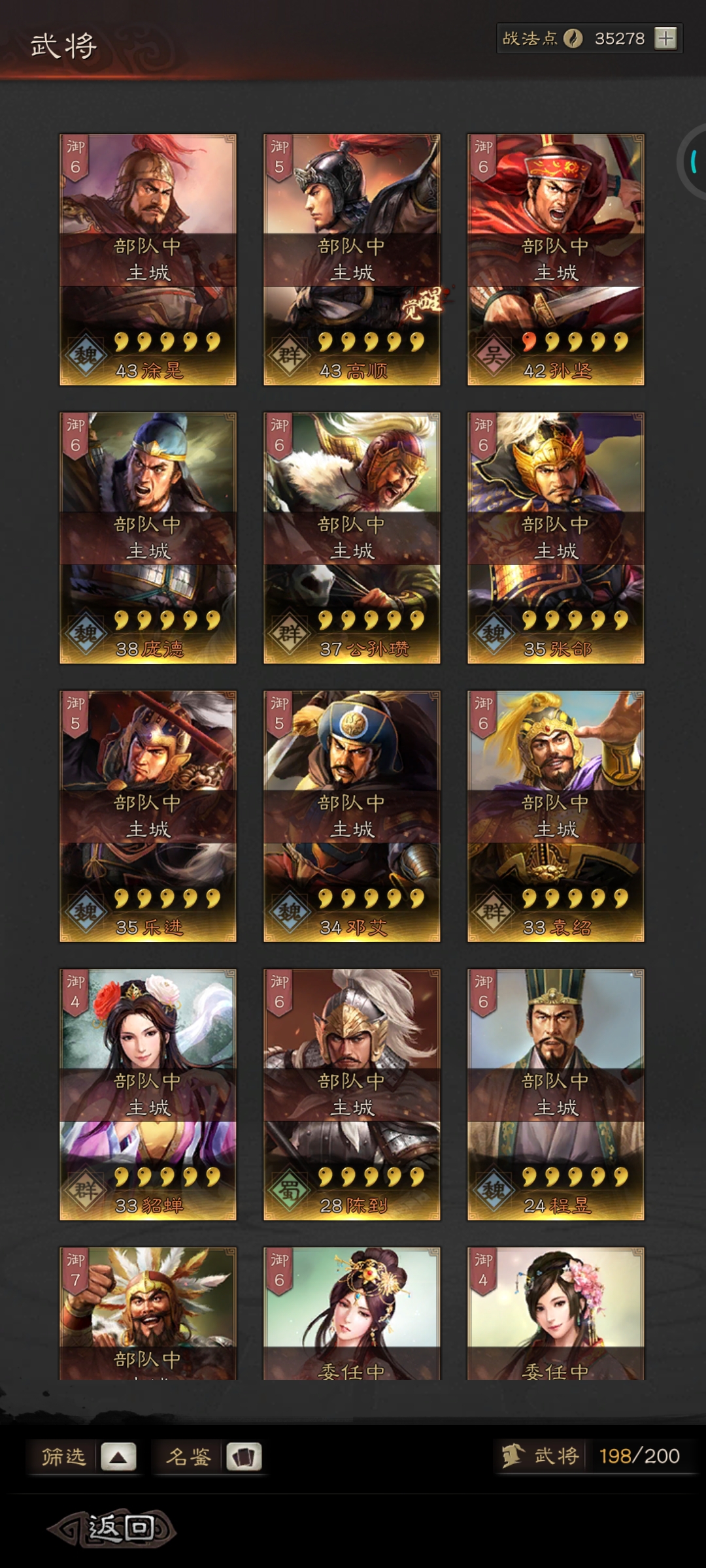Select the 程昱 general card
The image size is (706, 1568).
click(x=556, y=1094)
